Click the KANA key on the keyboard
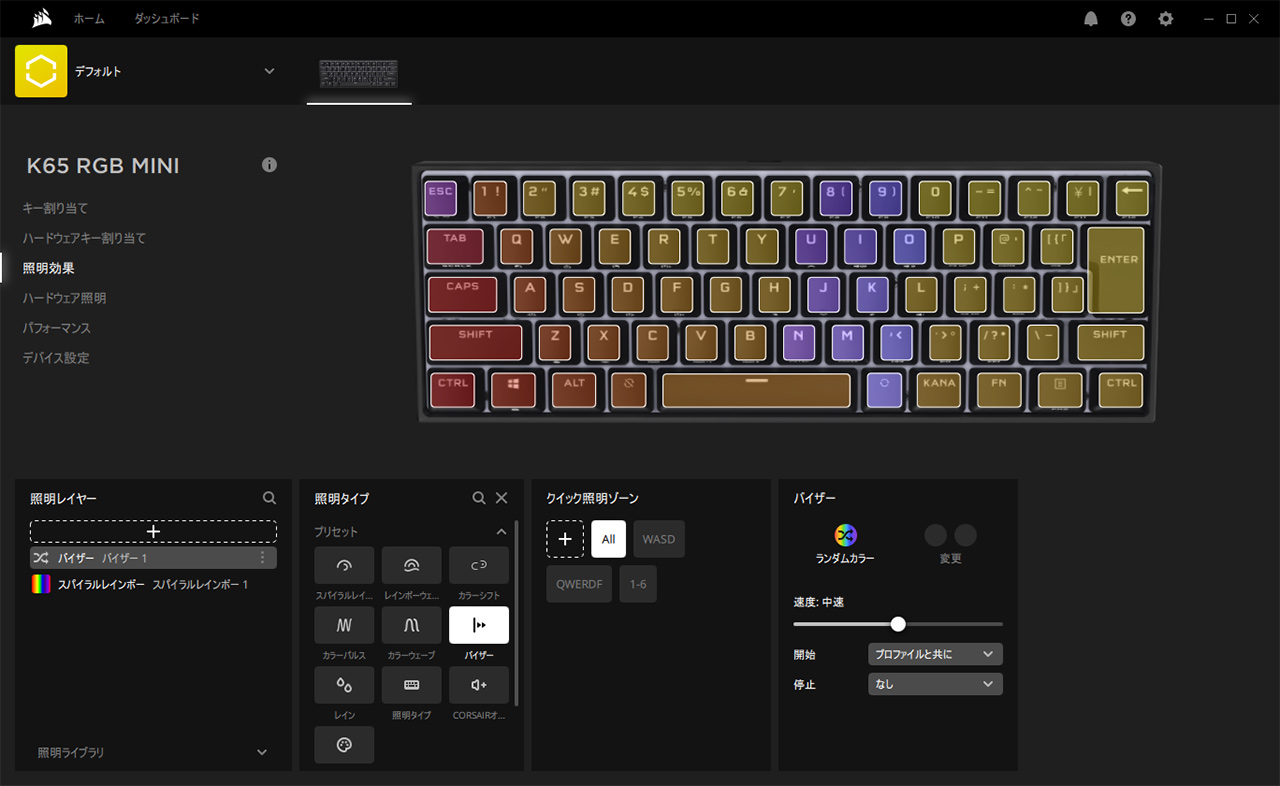Screen dimensions: 1280x786 point(939,390)
